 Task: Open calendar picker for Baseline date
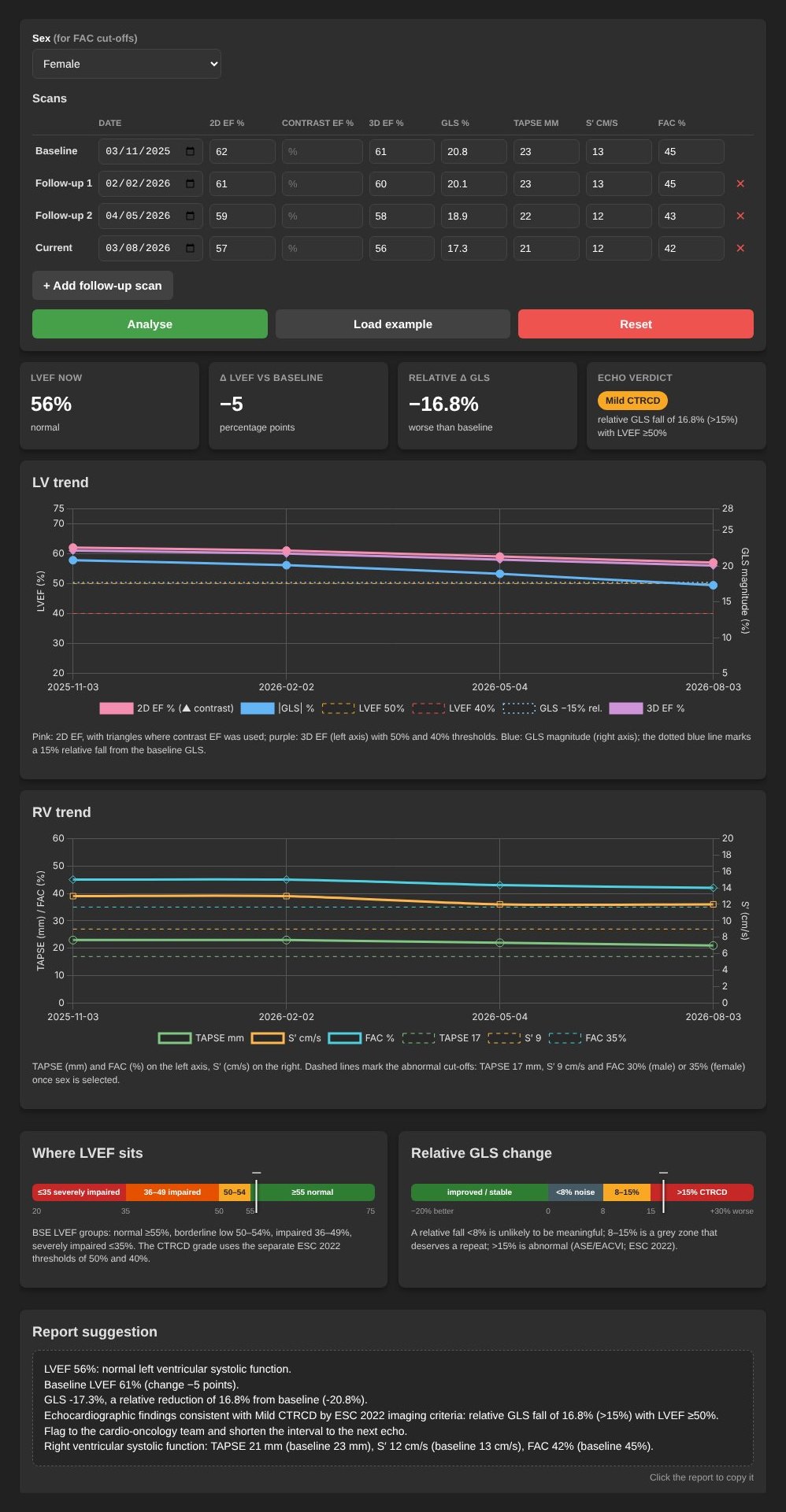tap(190, 151)
